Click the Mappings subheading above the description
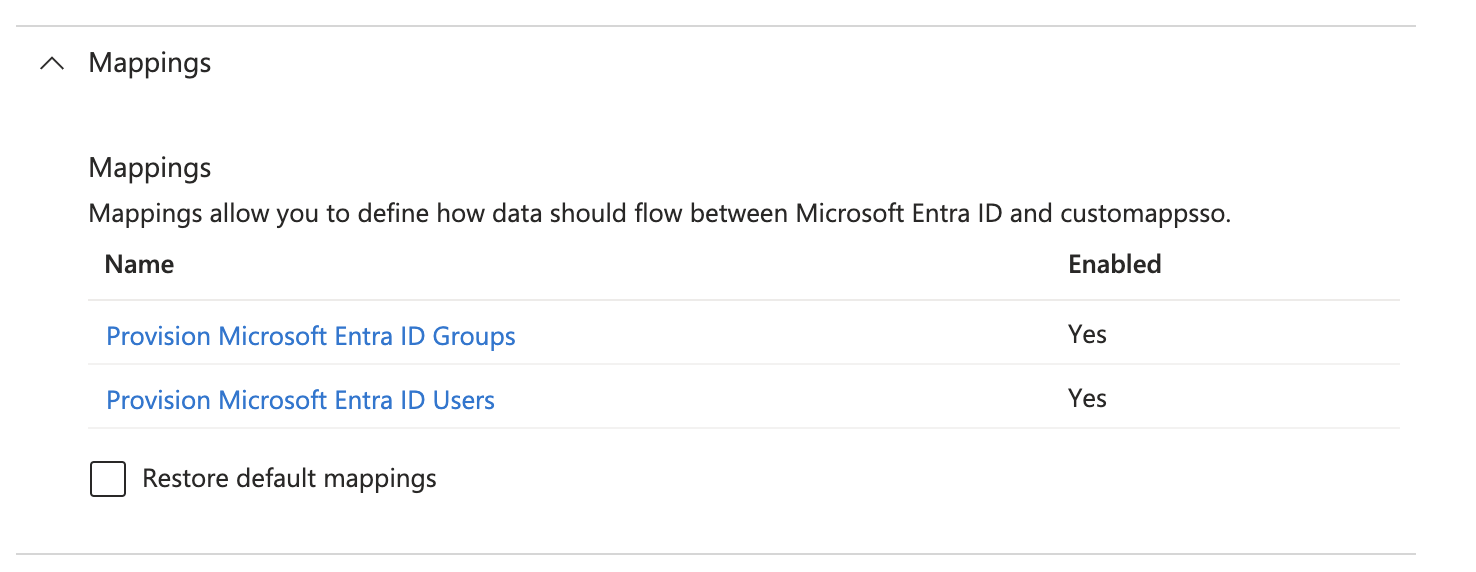Image resolution: width=1476 pixels, height=572 pixels. click(x=150, y=167)
